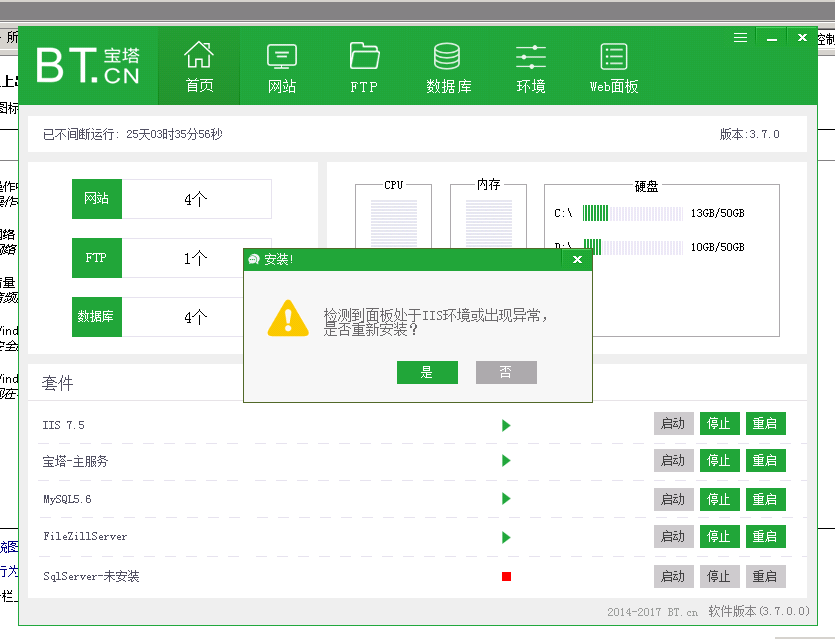Stop FileZillServer with 停止
835x639 pixels.
click(719, 537)
